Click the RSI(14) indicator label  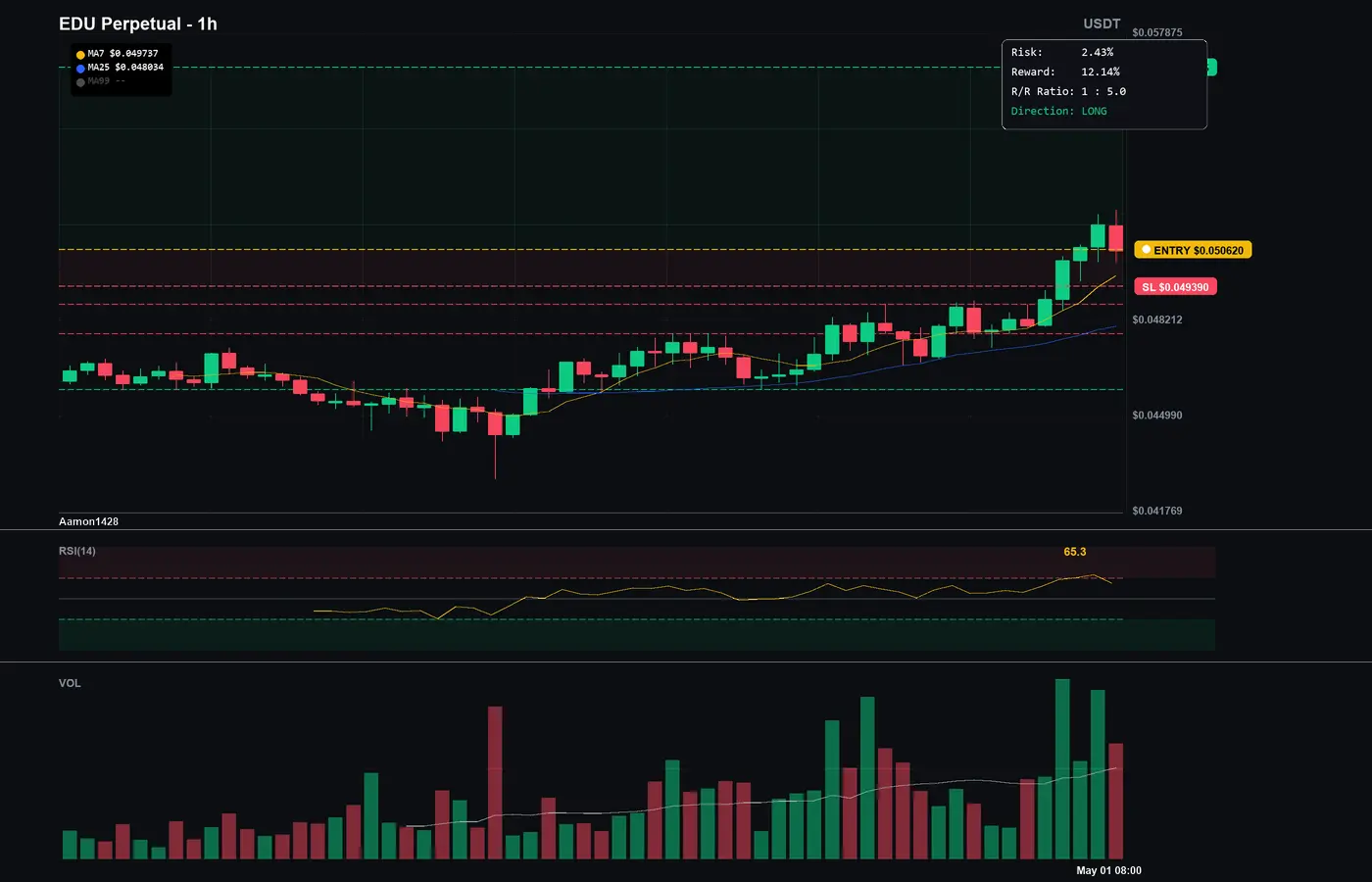tap(77, 551)
